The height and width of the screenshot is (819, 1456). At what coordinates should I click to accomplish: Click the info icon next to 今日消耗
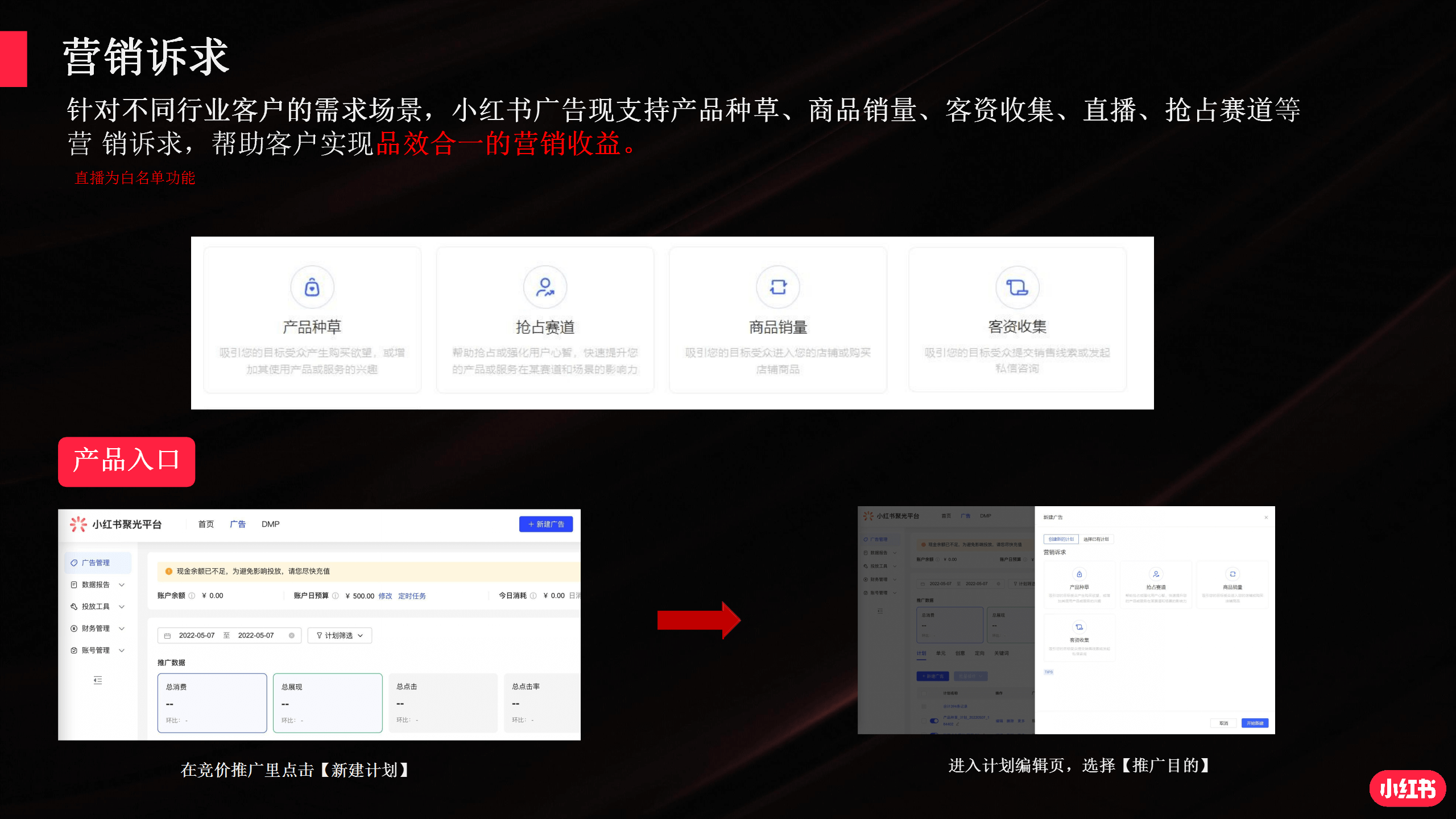click(x=533, y=595)
